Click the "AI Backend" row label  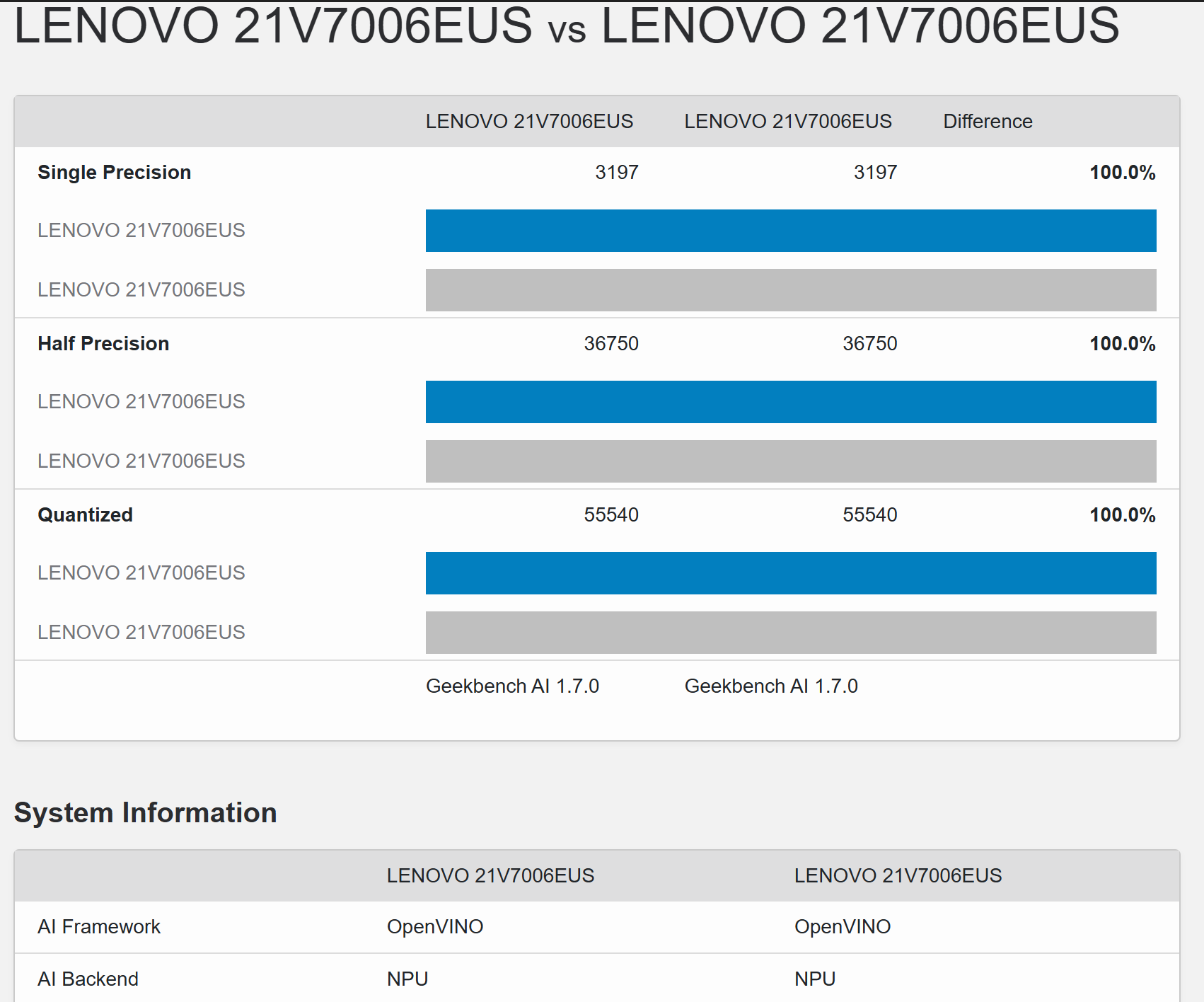point(88,979)
